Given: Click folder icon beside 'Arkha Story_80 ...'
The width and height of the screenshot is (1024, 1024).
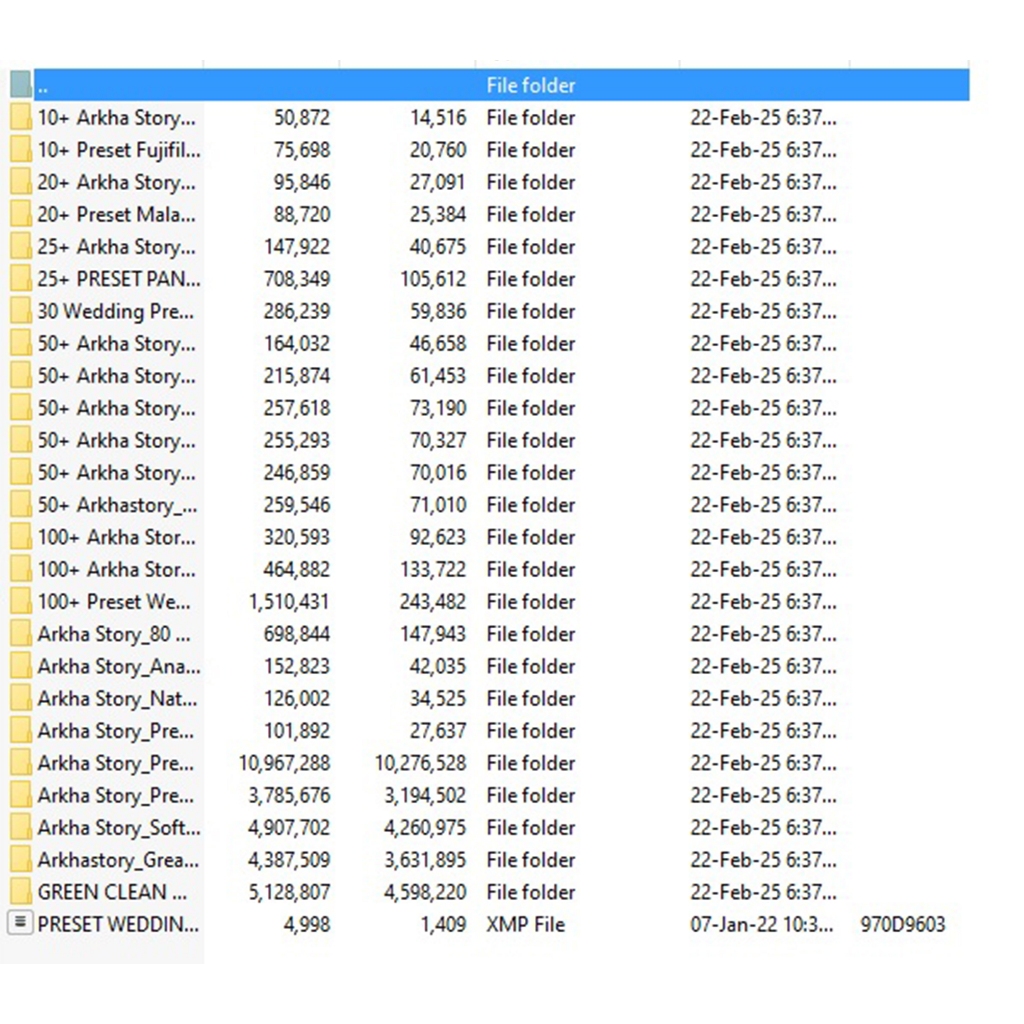Looking at the screenshot, I should pos(20,633).
